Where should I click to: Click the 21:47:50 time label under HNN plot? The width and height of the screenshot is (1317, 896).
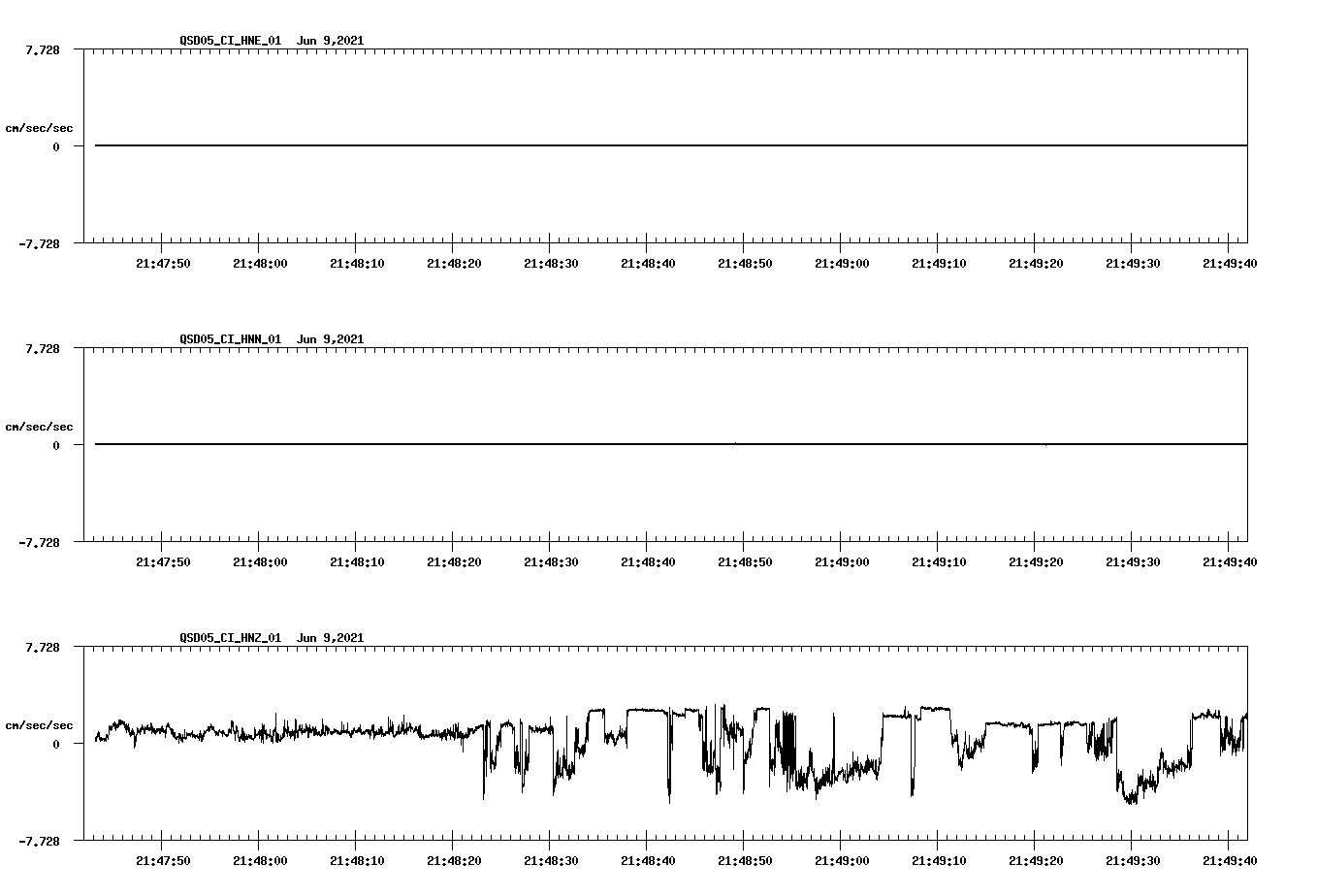click(x=163, y=562)
